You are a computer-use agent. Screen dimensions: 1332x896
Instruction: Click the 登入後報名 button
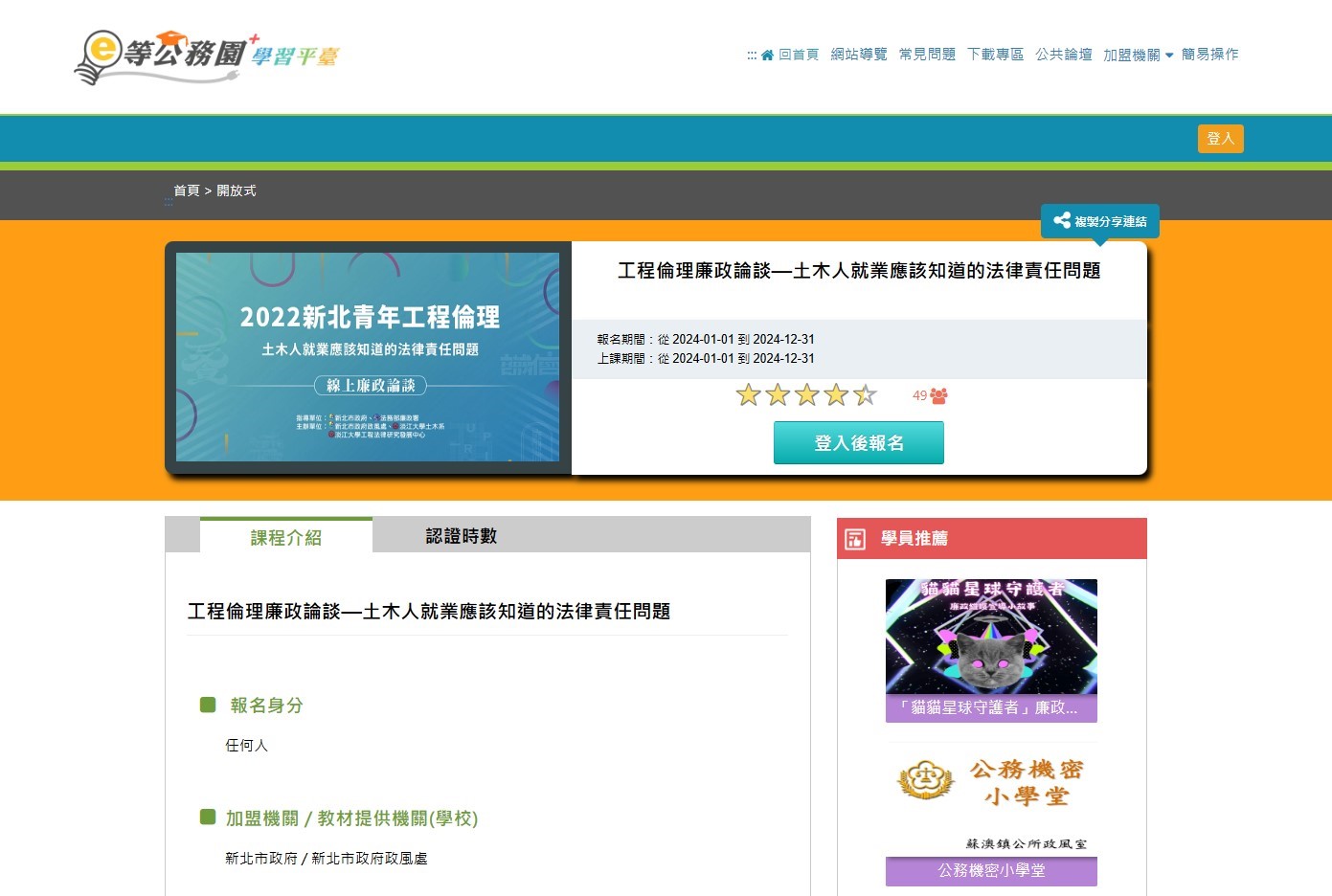[x=859, y=443]
